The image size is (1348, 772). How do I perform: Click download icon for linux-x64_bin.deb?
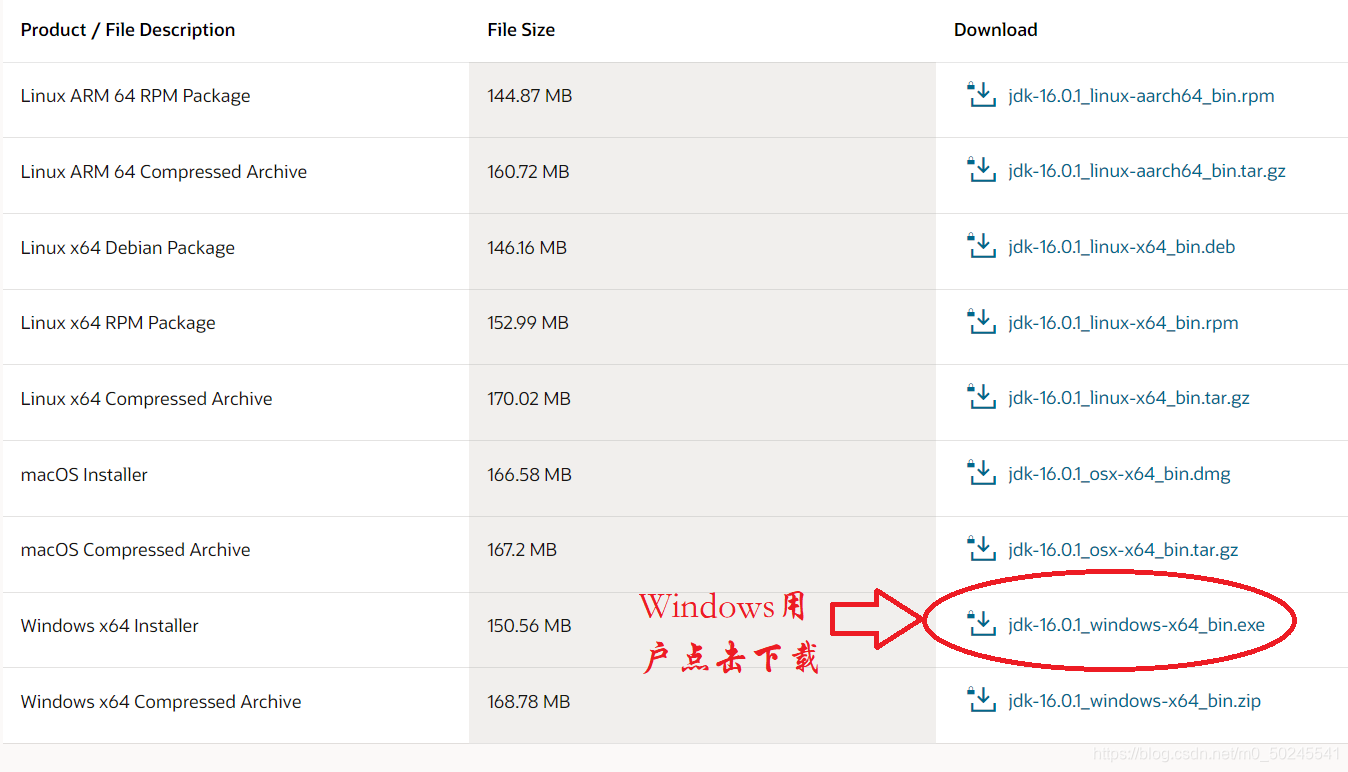point(982,246)
